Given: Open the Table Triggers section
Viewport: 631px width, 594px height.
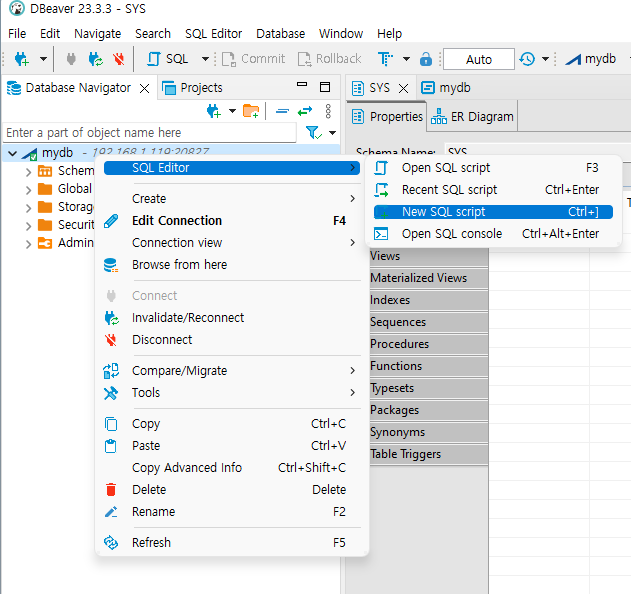Looking at the screenshot, I should (x=405, y=454).
